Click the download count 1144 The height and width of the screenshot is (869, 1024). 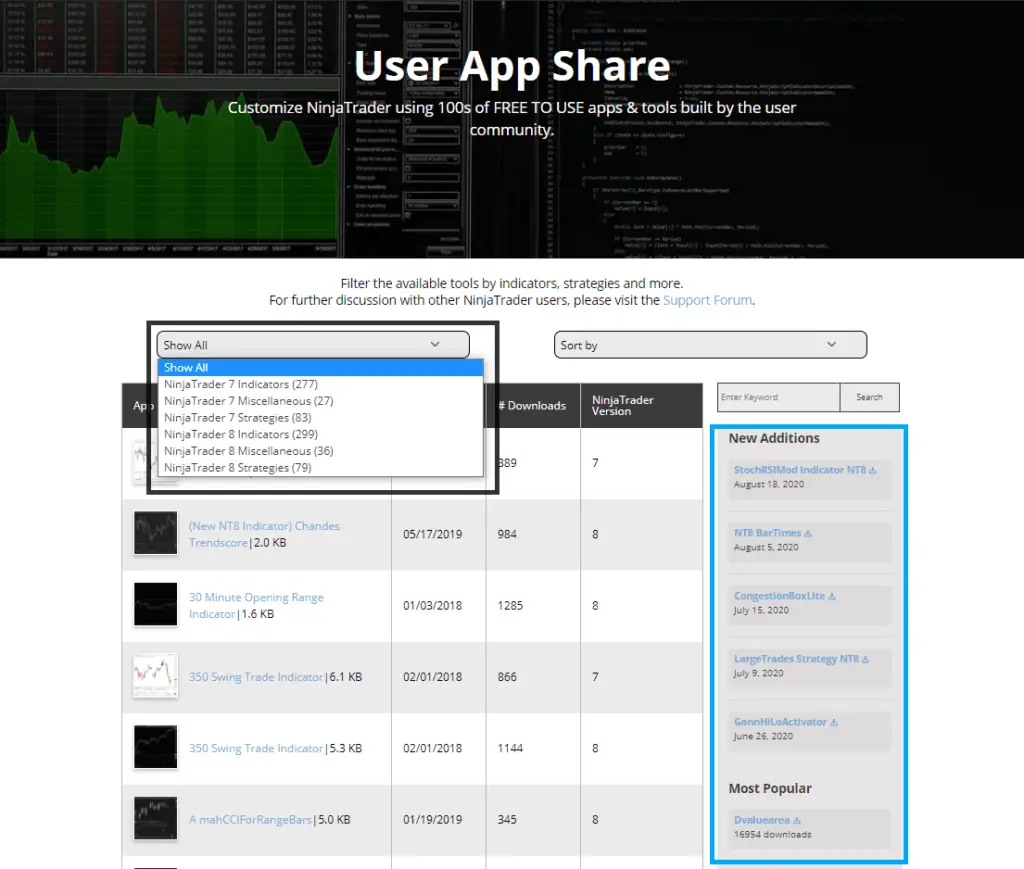(510, 748)
